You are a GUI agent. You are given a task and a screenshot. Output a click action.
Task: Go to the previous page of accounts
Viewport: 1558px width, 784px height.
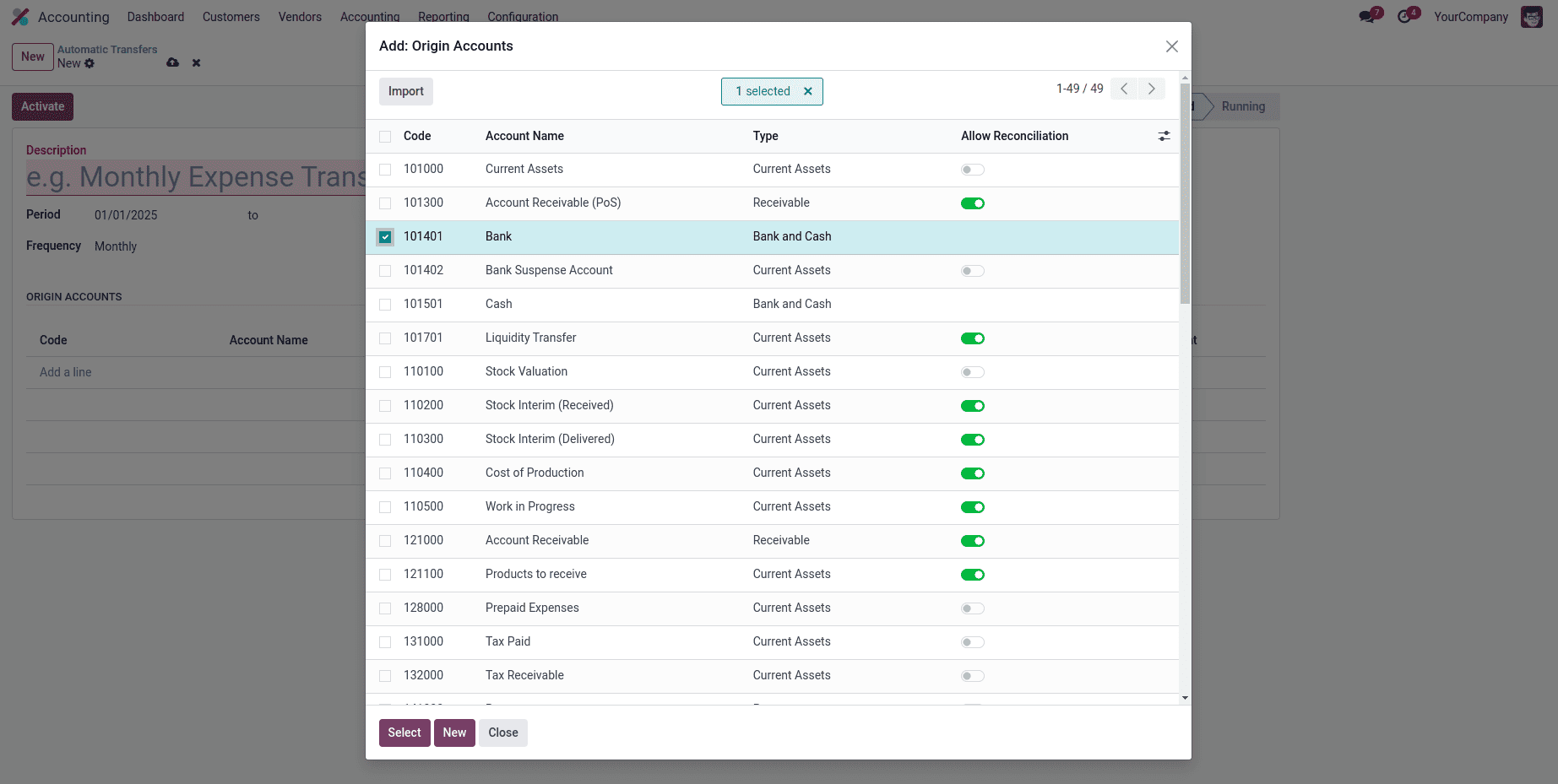tap(1123, 88)
